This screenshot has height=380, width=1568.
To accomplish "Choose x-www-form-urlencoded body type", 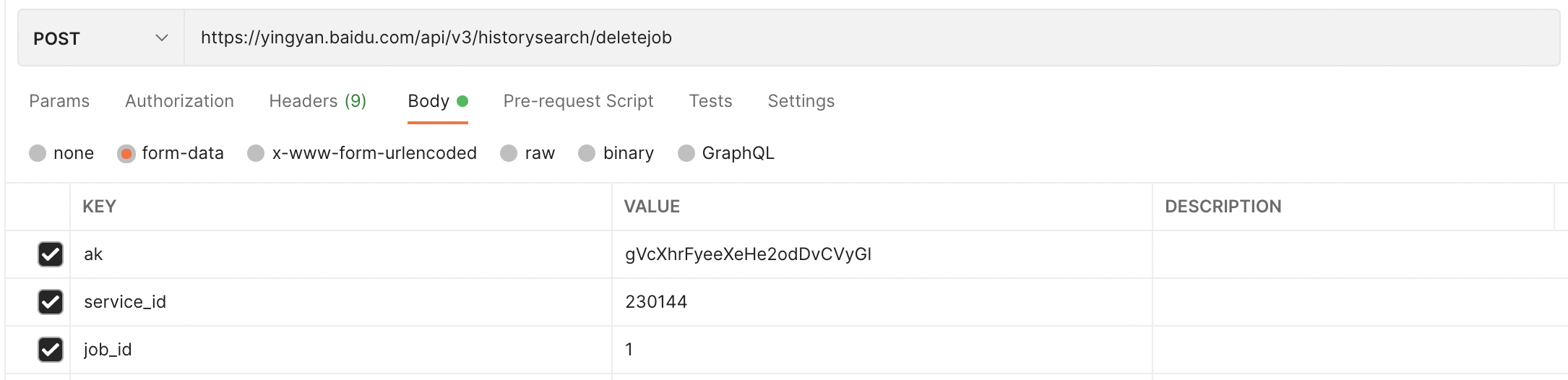I will point(256,153).
